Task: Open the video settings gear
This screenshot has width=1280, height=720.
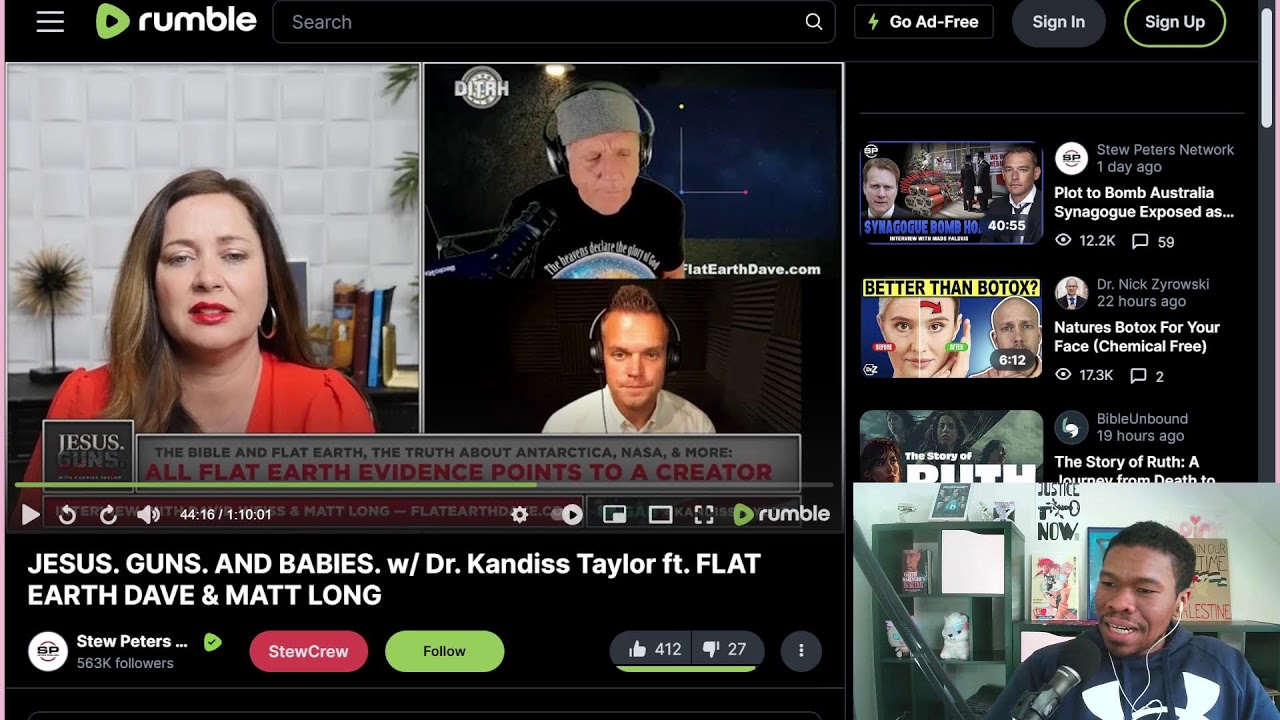Action: pyautogui.click(x=519, y=514)
